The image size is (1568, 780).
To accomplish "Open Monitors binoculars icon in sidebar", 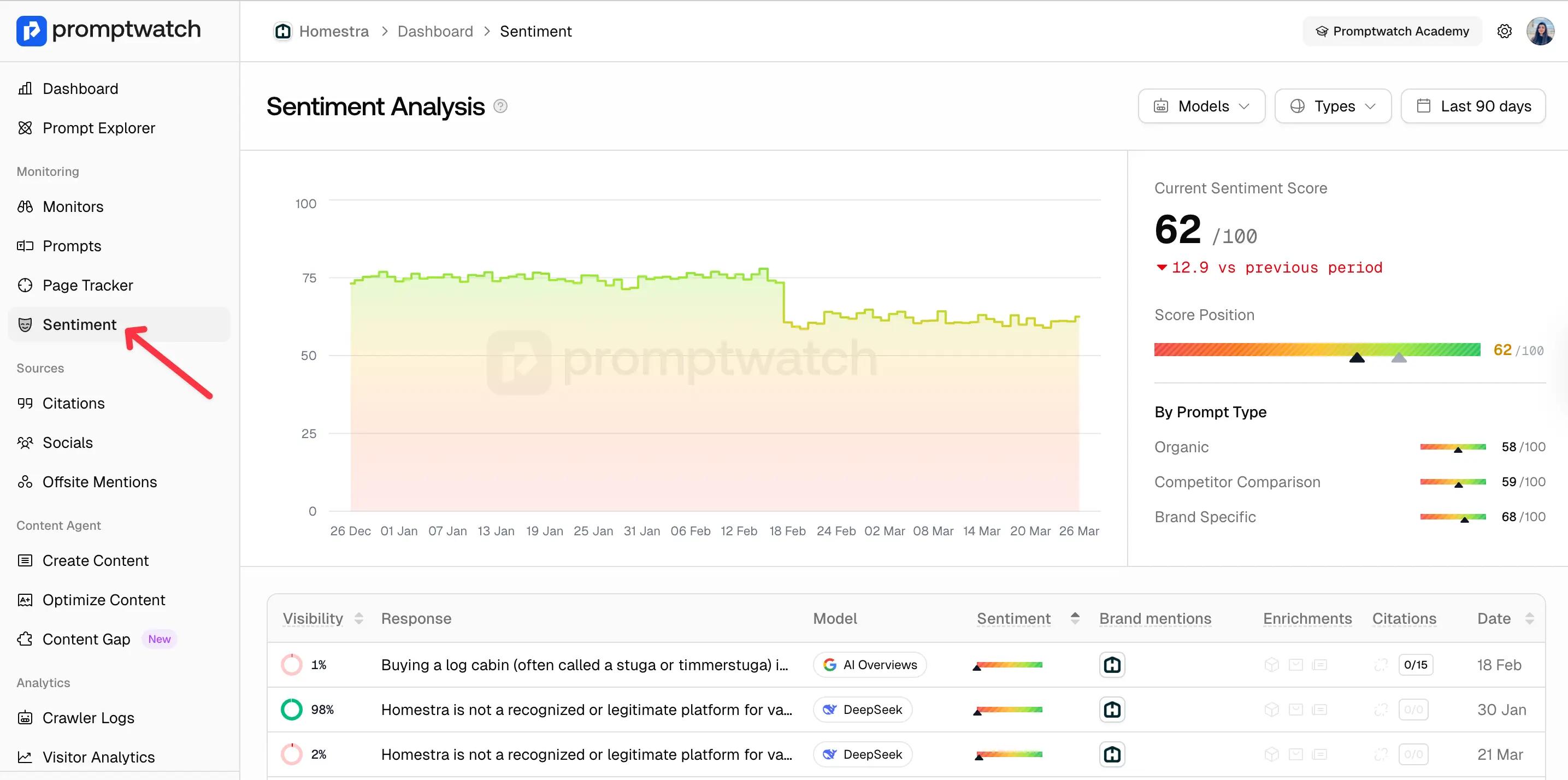I will (x=25, y=207).
